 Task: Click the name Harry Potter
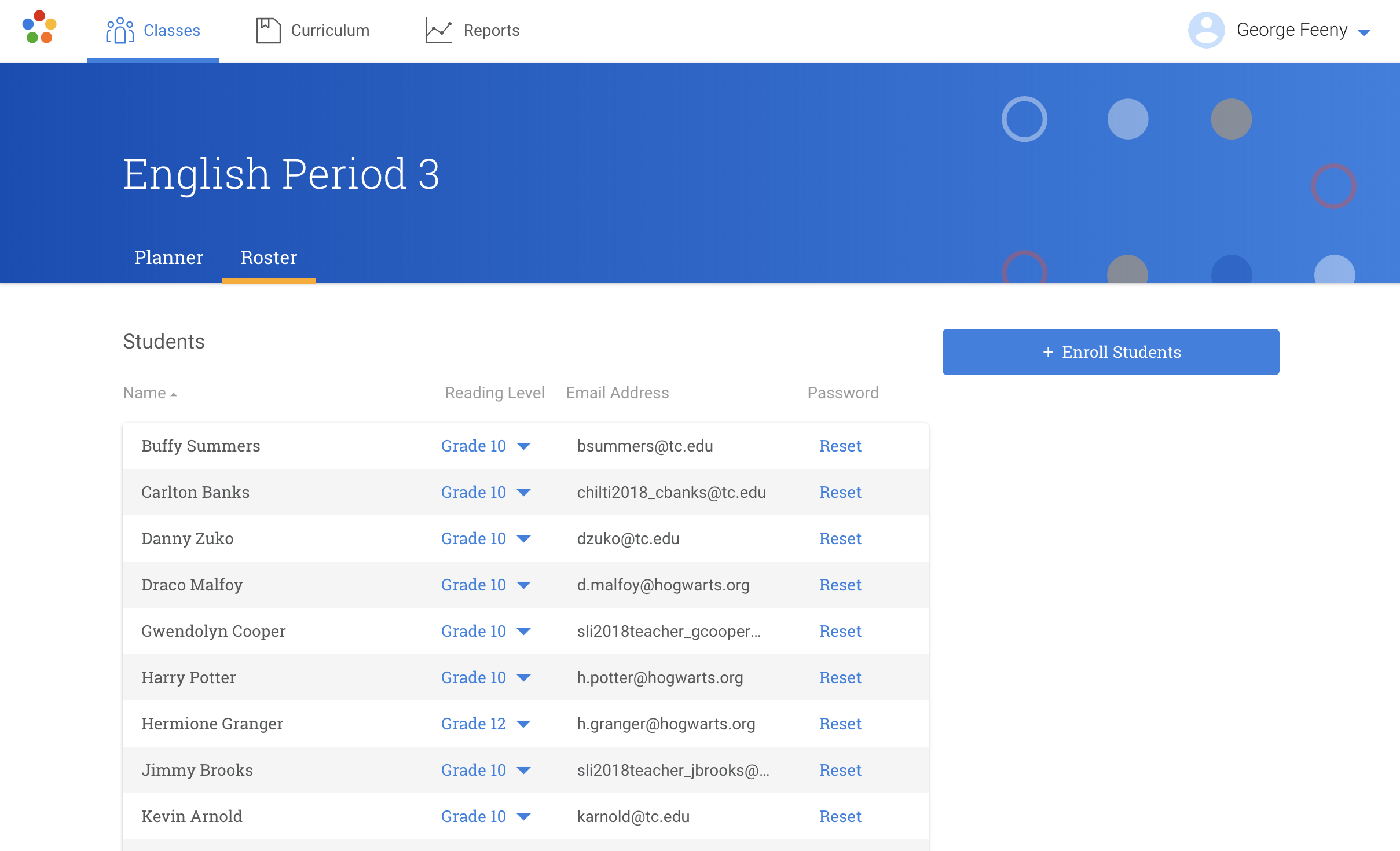point(189,678)
